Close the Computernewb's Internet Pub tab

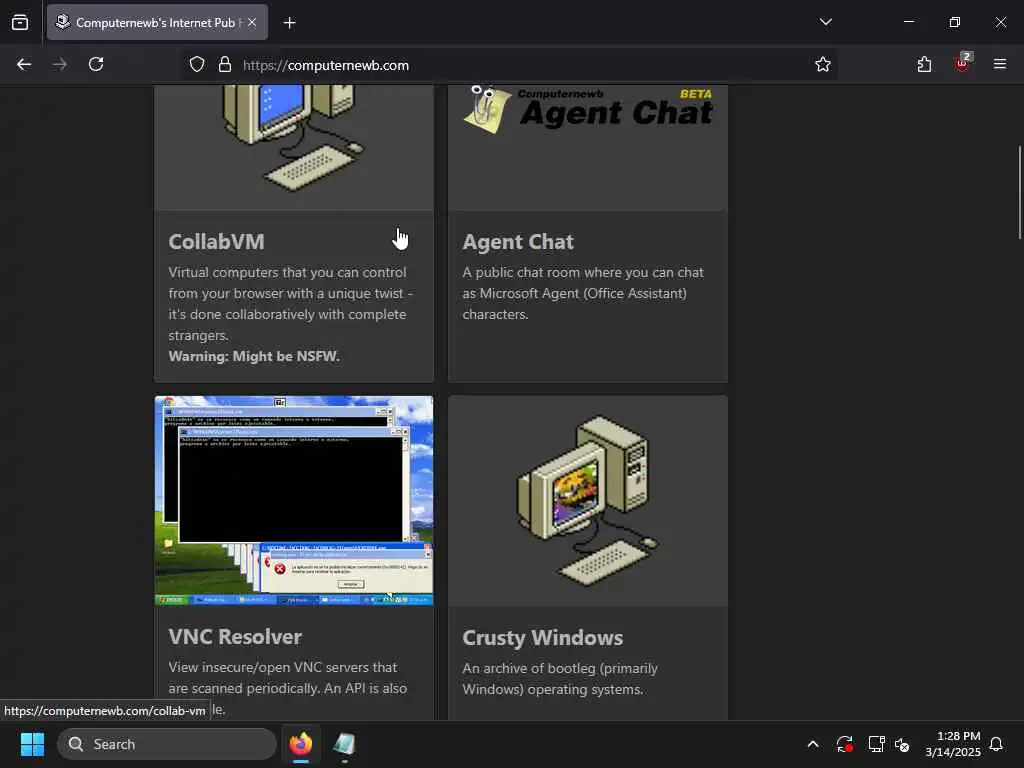tap(252, 22)
